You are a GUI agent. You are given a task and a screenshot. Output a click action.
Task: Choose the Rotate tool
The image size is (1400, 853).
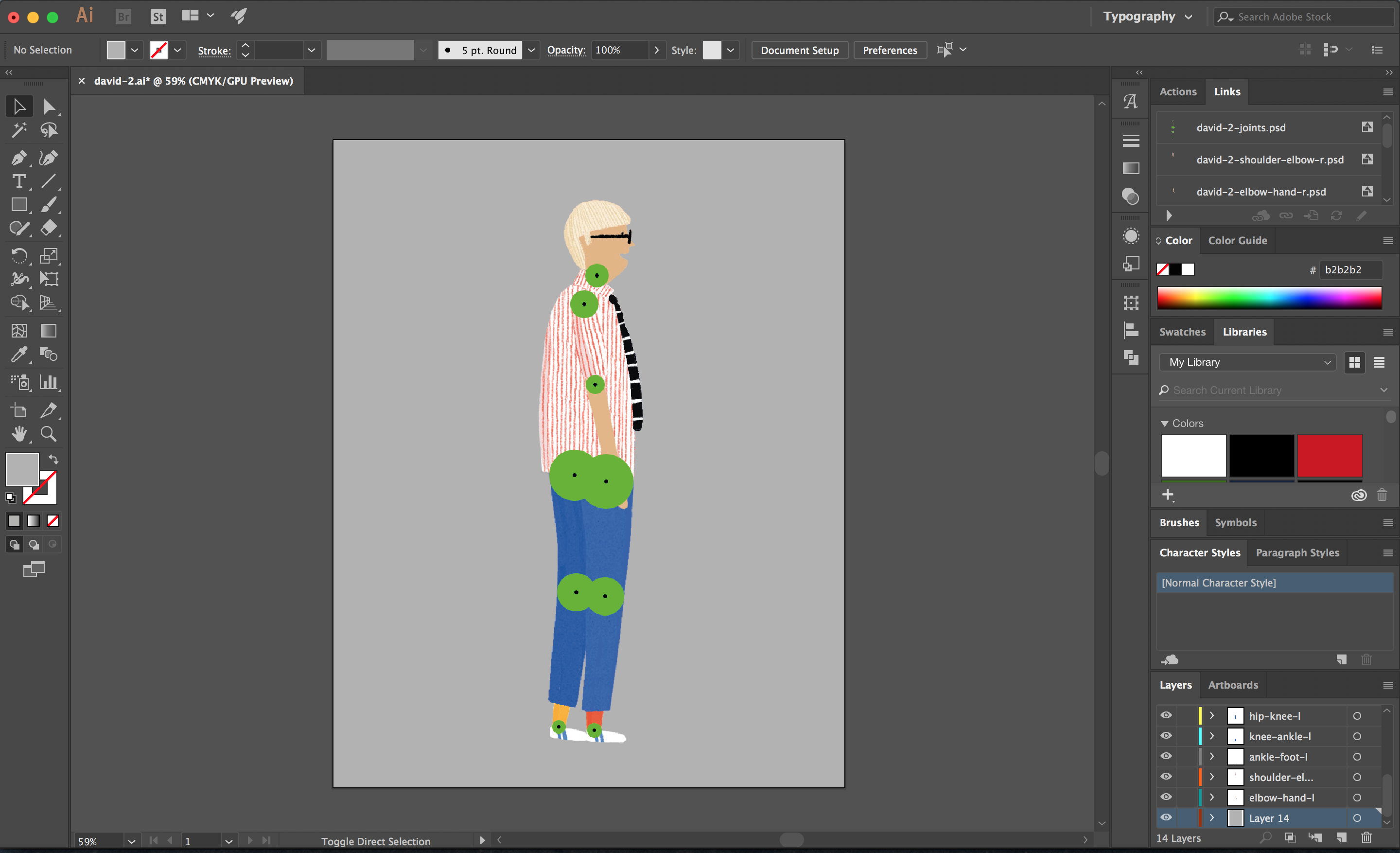(x=19, y=256)
